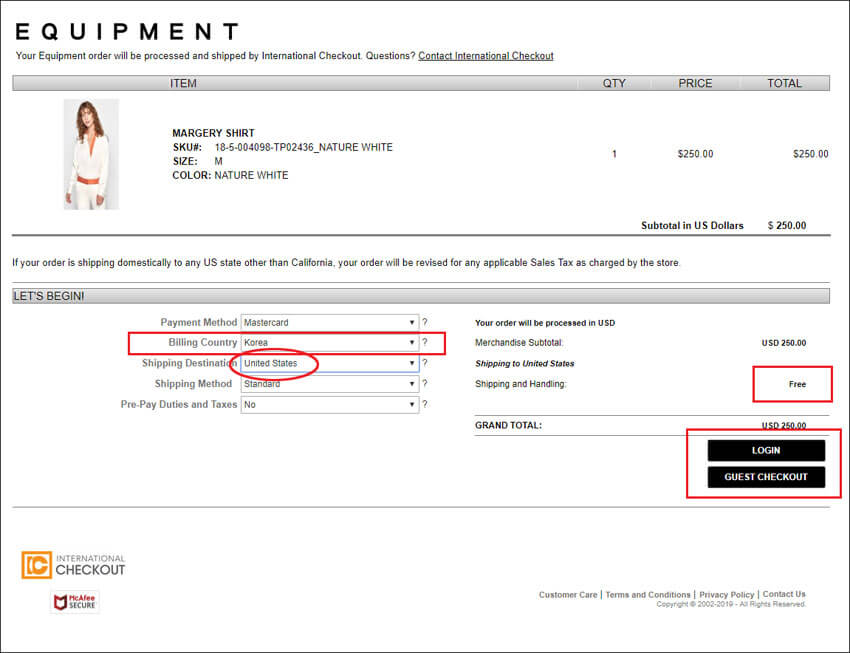The width and height of the screenshot is (850, 653).
Task: Click the Subtotal in US Dollars amount $ 250.00
Action: [x=787, y=225]
